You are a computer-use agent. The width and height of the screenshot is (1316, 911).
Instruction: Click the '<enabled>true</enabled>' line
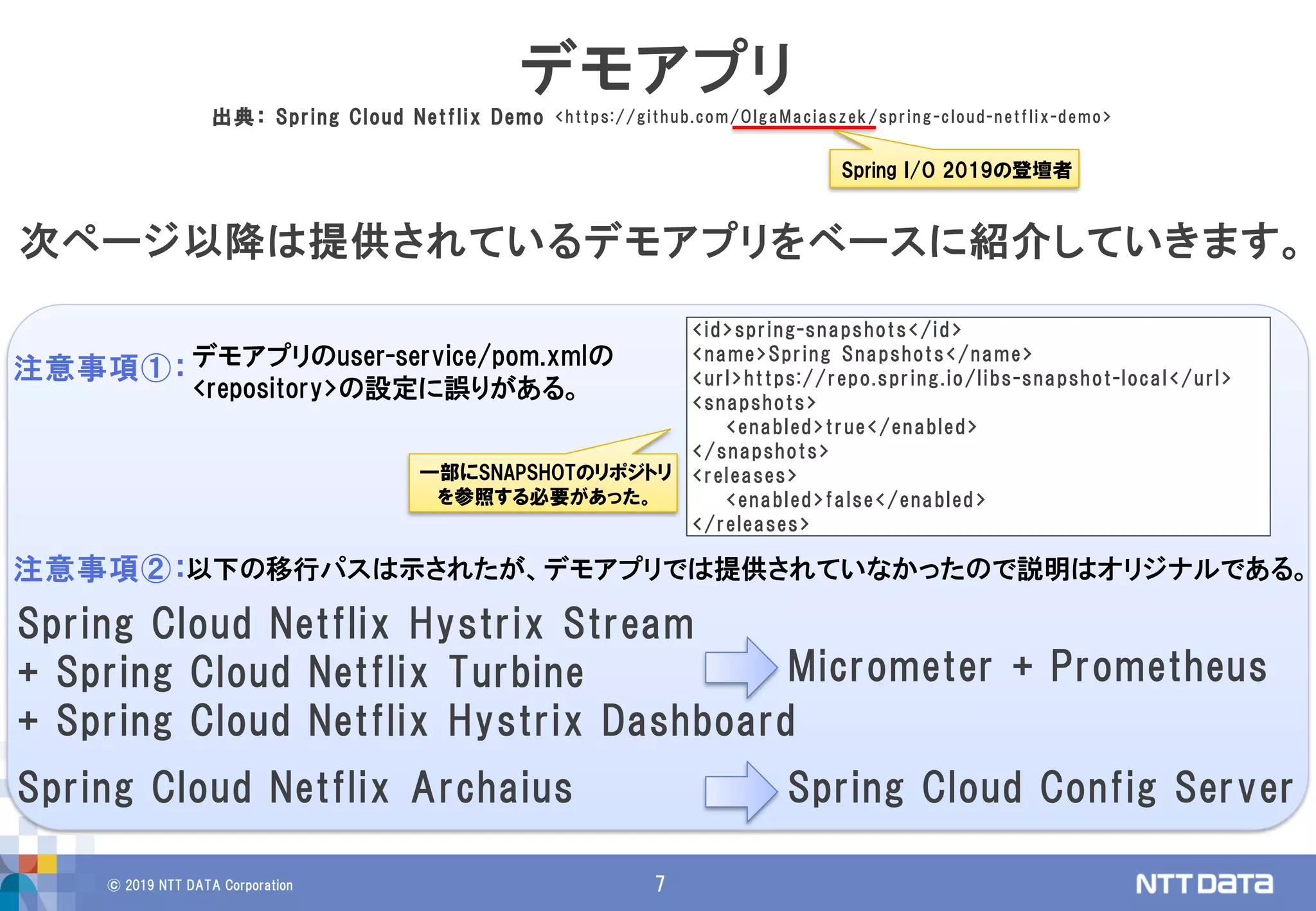(x=851, y=427)
